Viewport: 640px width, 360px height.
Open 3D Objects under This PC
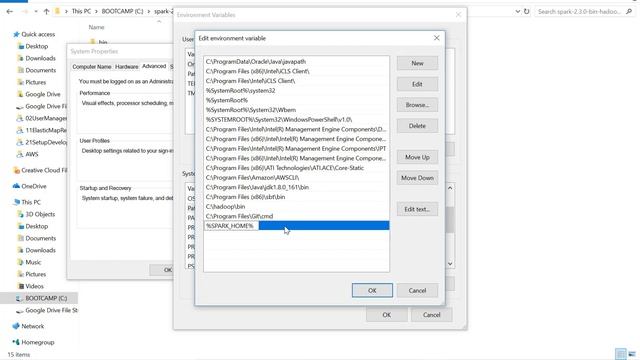(x=40, y=214)
